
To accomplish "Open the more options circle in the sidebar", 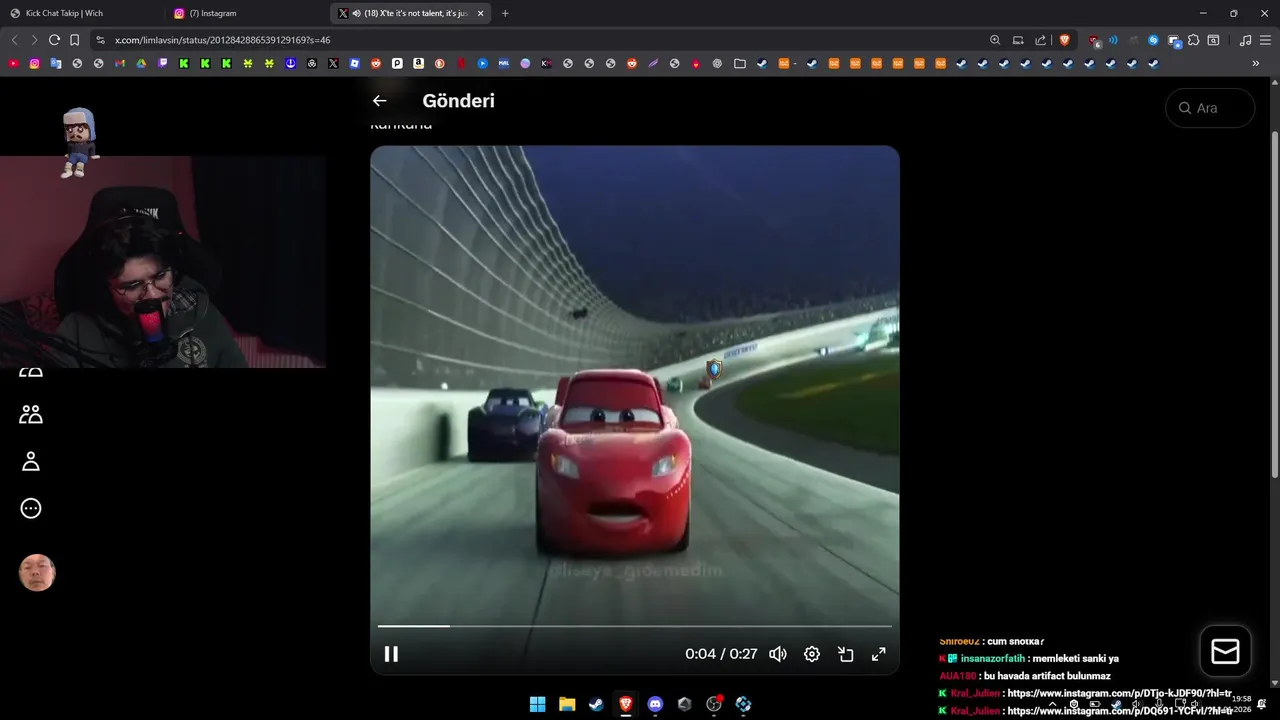I will [x=31, y=508].
